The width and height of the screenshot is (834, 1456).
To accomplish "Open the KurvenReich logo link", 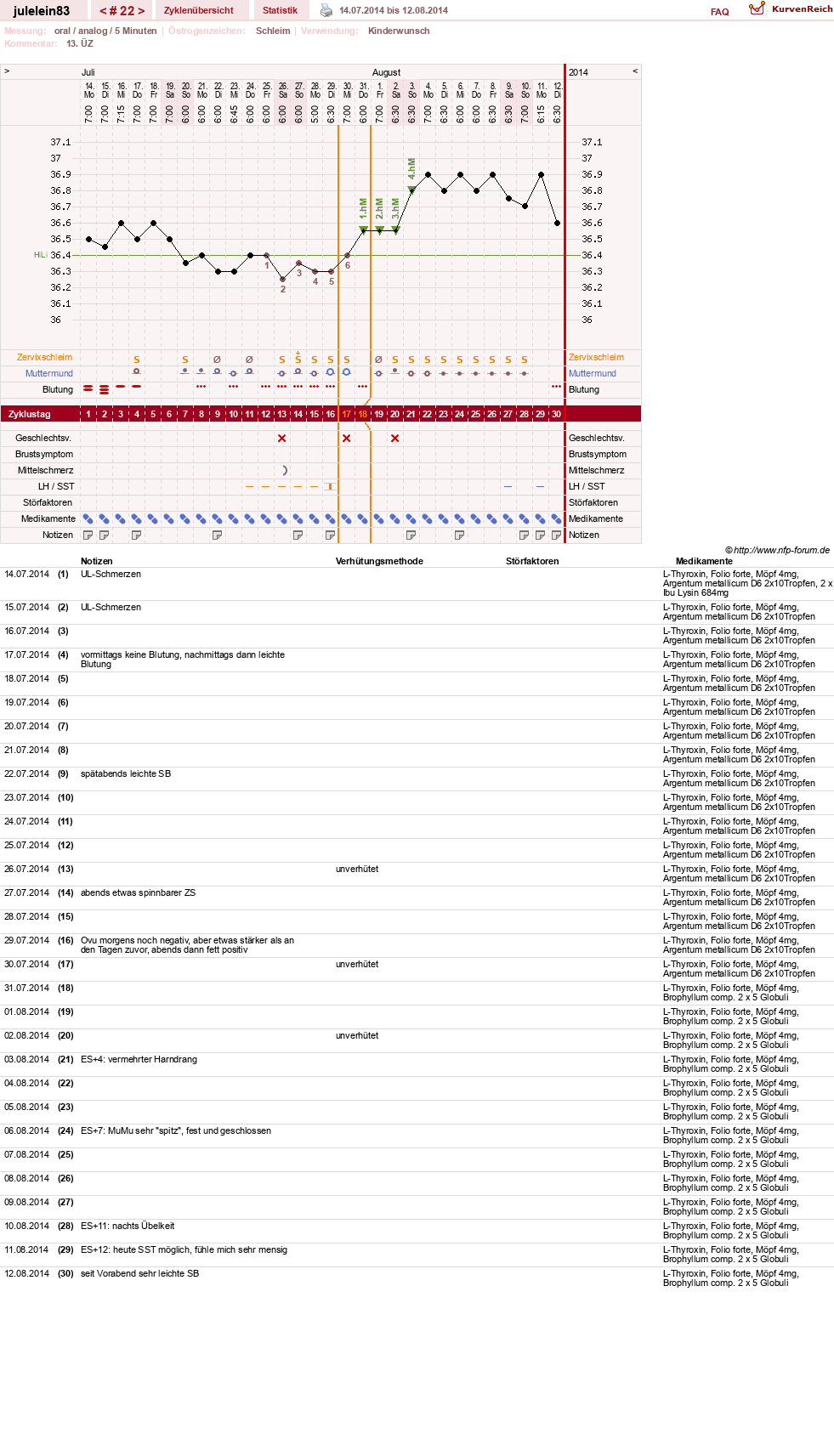I will tap(791, 8).
